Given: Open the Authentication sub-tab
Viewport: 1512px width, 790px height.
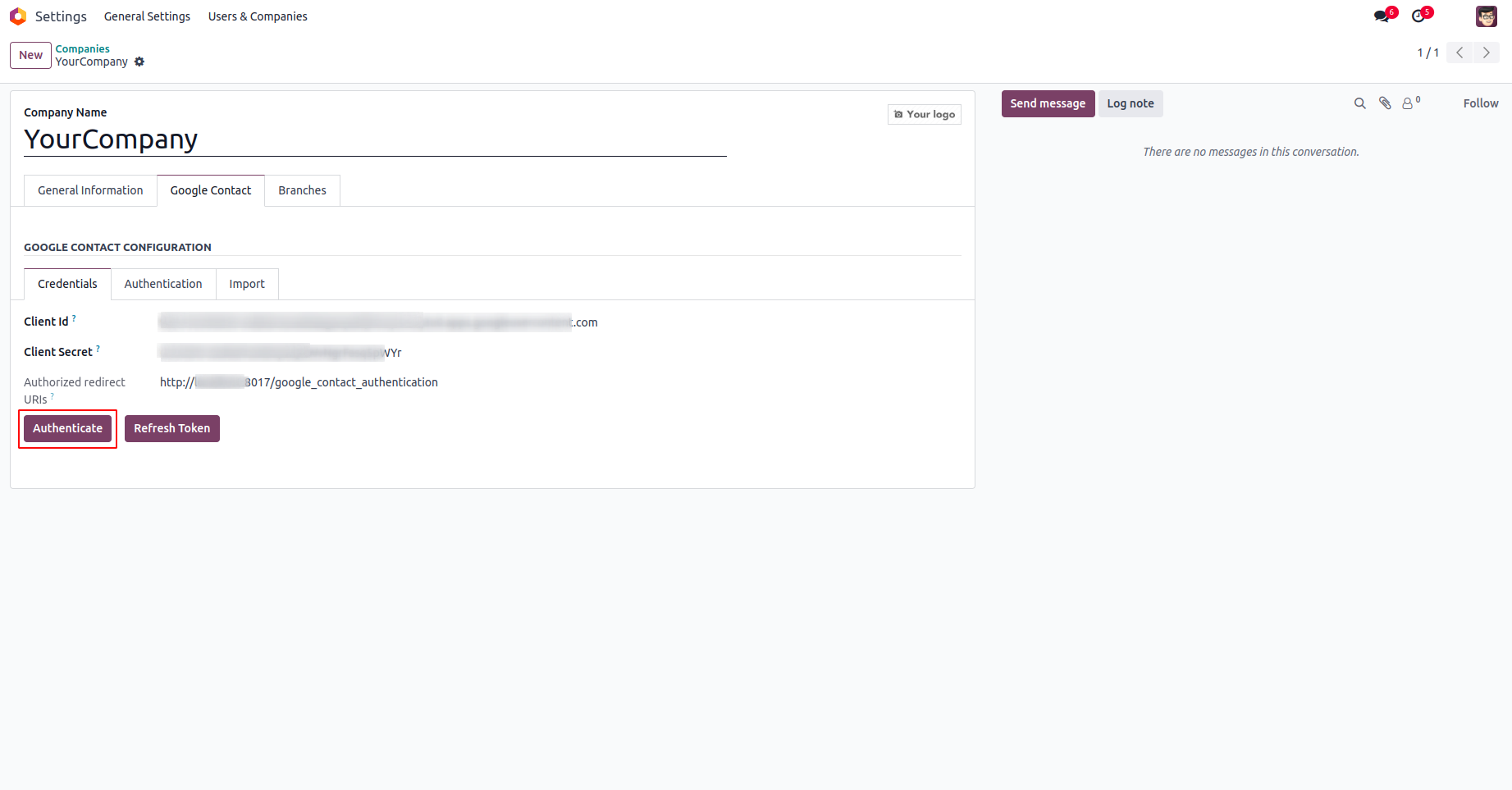Looking at the screenshot, I should 163,284.
